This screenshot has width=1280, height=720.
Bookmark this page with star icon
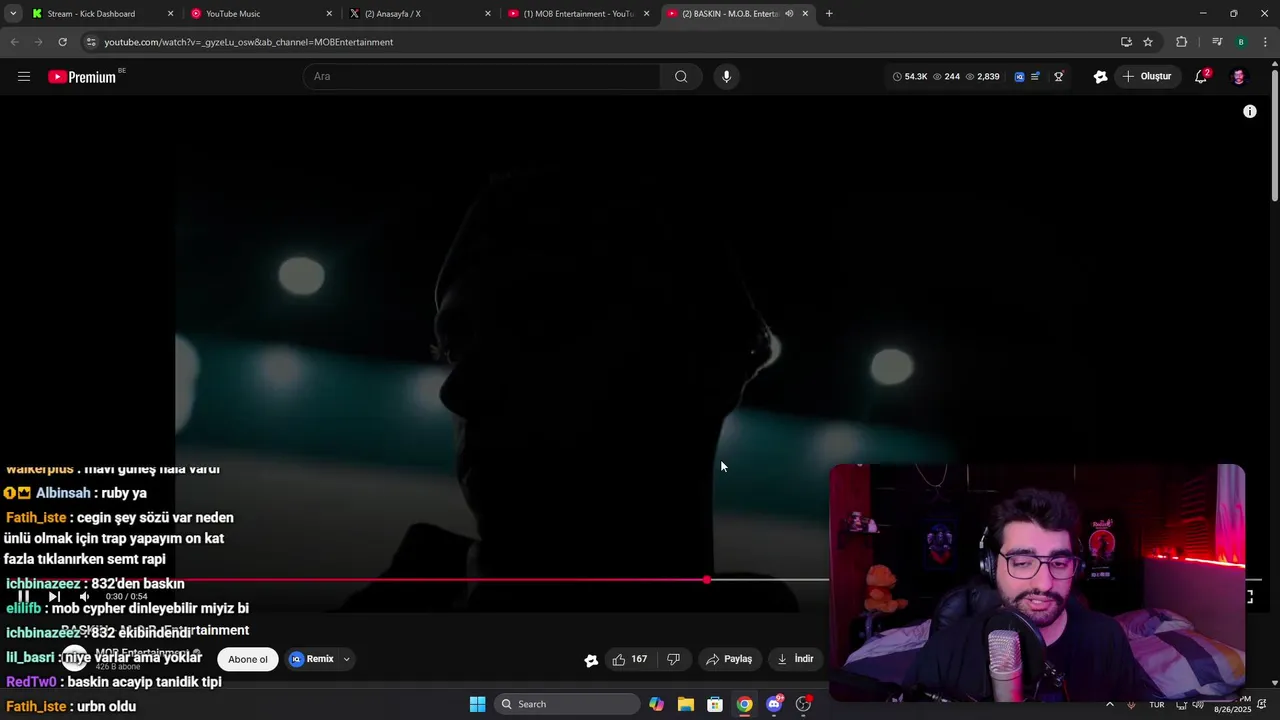pos(1148,42)
